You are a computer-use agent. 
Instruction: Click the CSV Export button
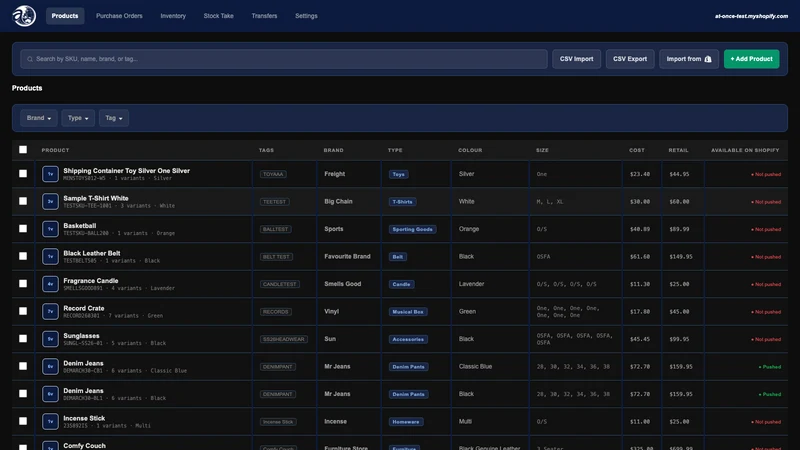tap(630, 59)
